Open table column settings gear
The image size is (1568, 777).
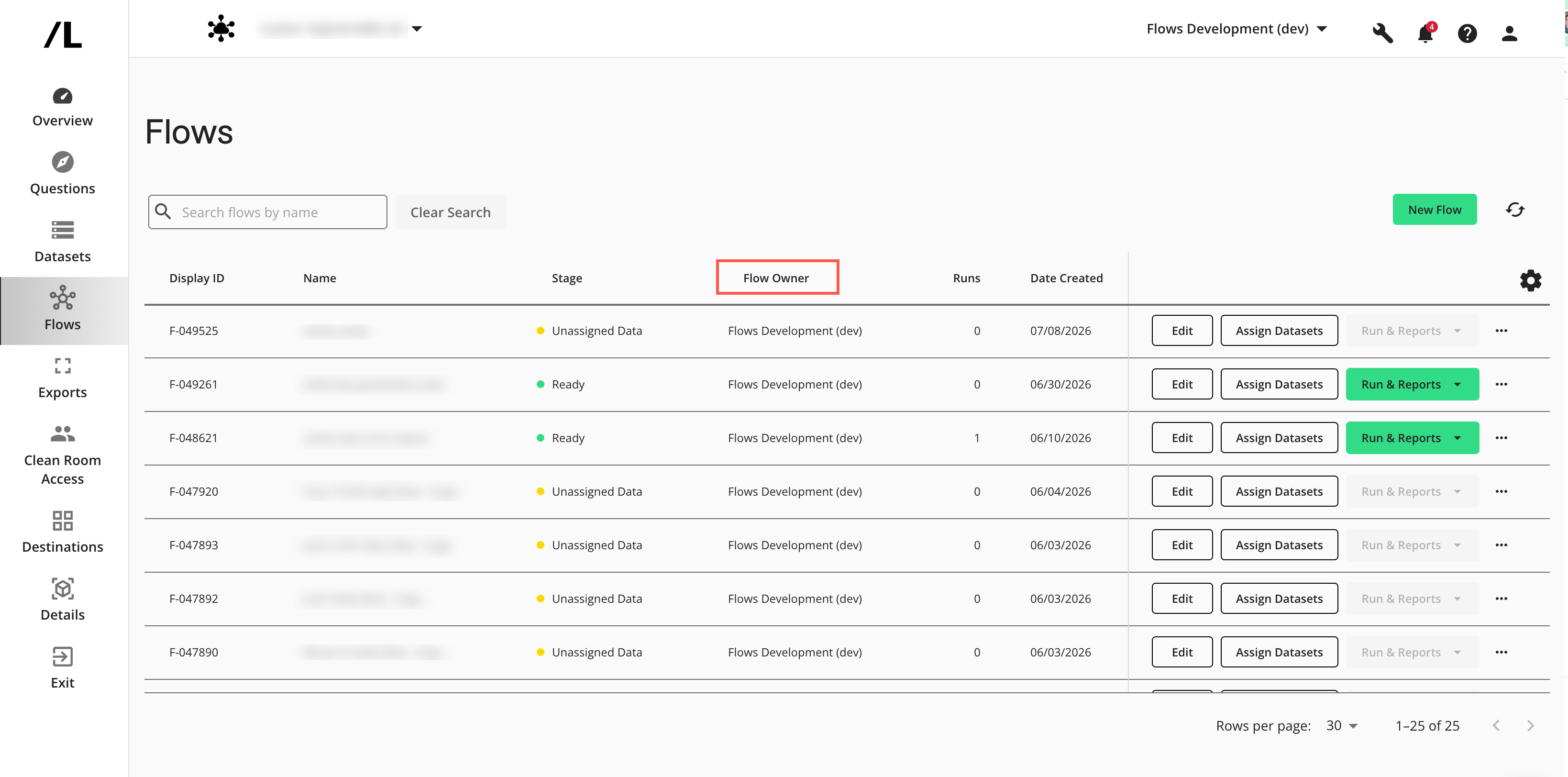coord(1530,280)
